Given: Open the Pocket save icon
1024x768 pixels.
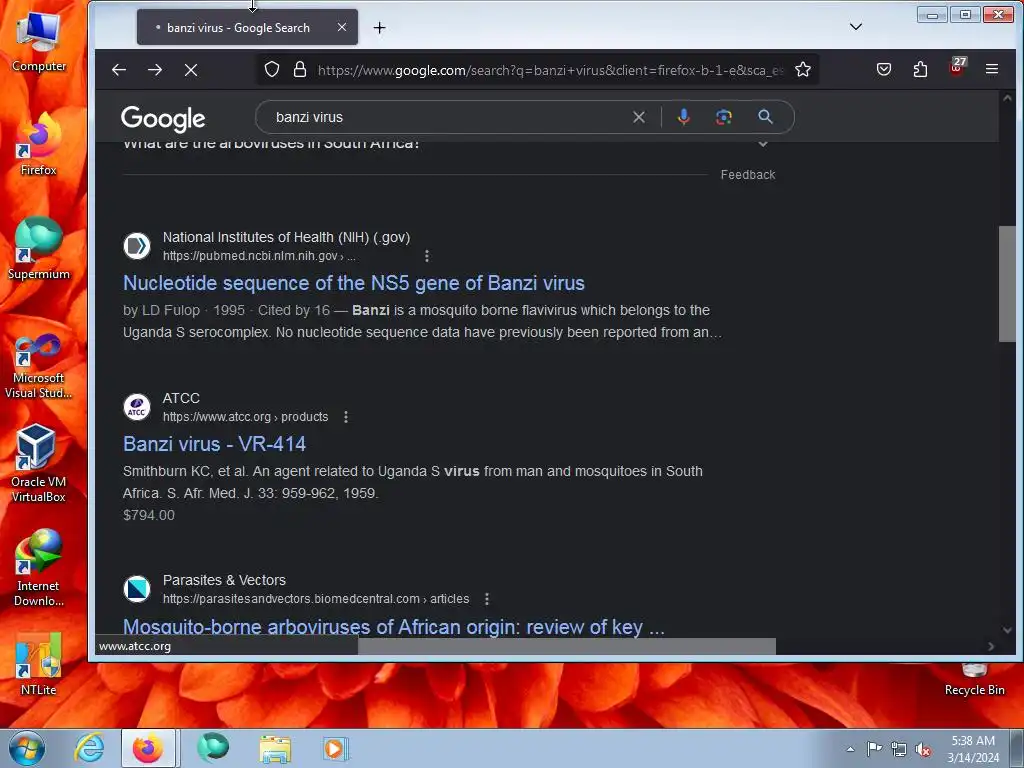Looking at the screenshot, I should click(884, 69).
